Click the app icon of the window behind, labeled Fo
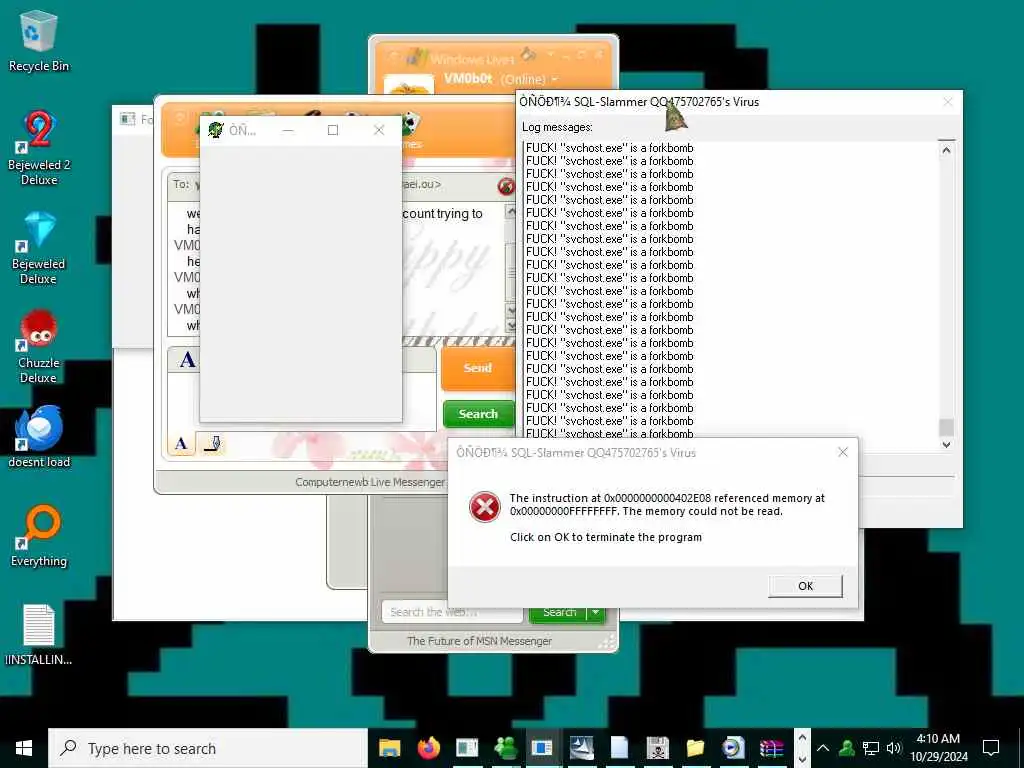The image size is (1024, 768). (127, 119)
